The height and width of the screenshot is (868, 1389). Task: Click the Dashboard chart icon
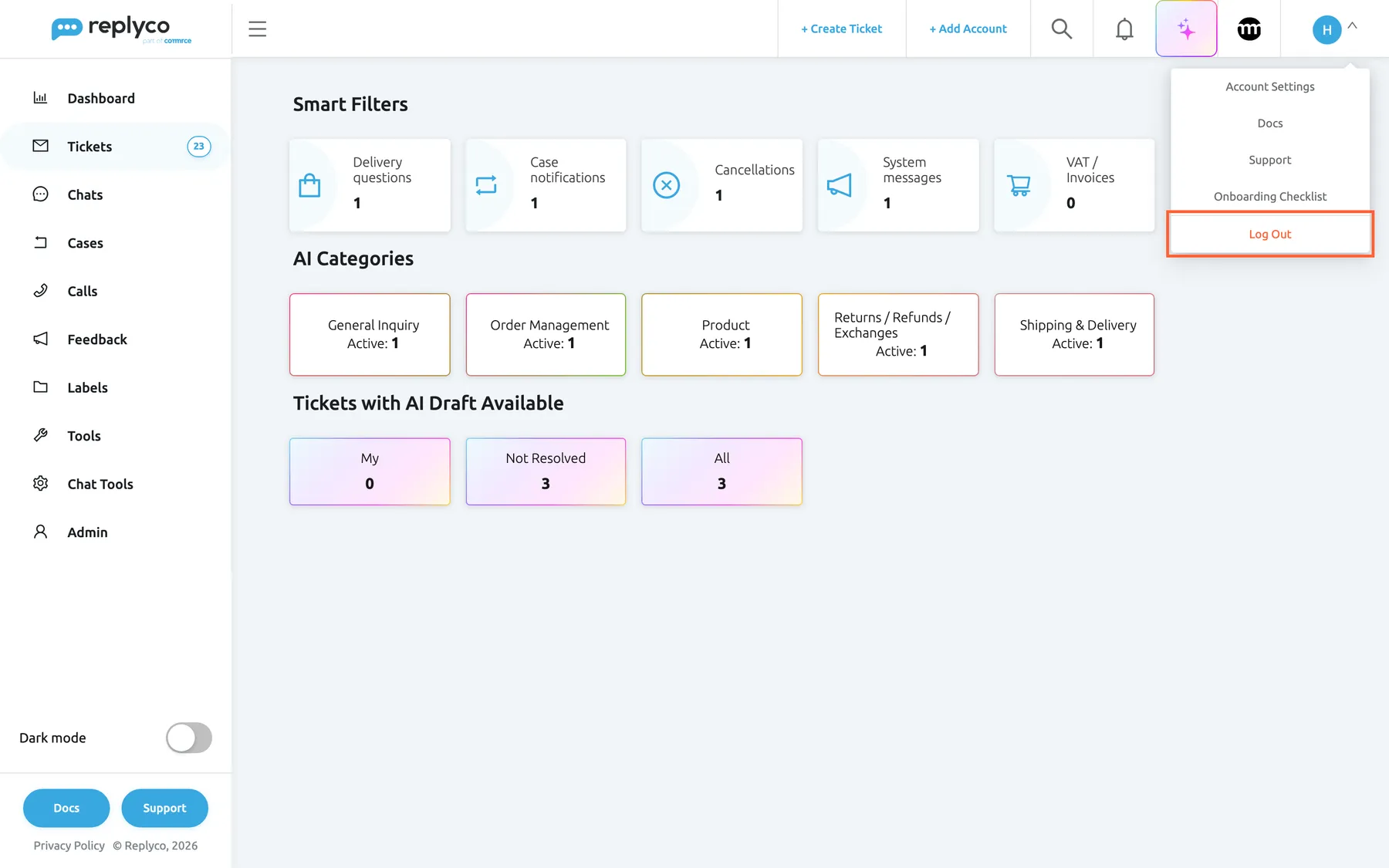click(41, 98)
